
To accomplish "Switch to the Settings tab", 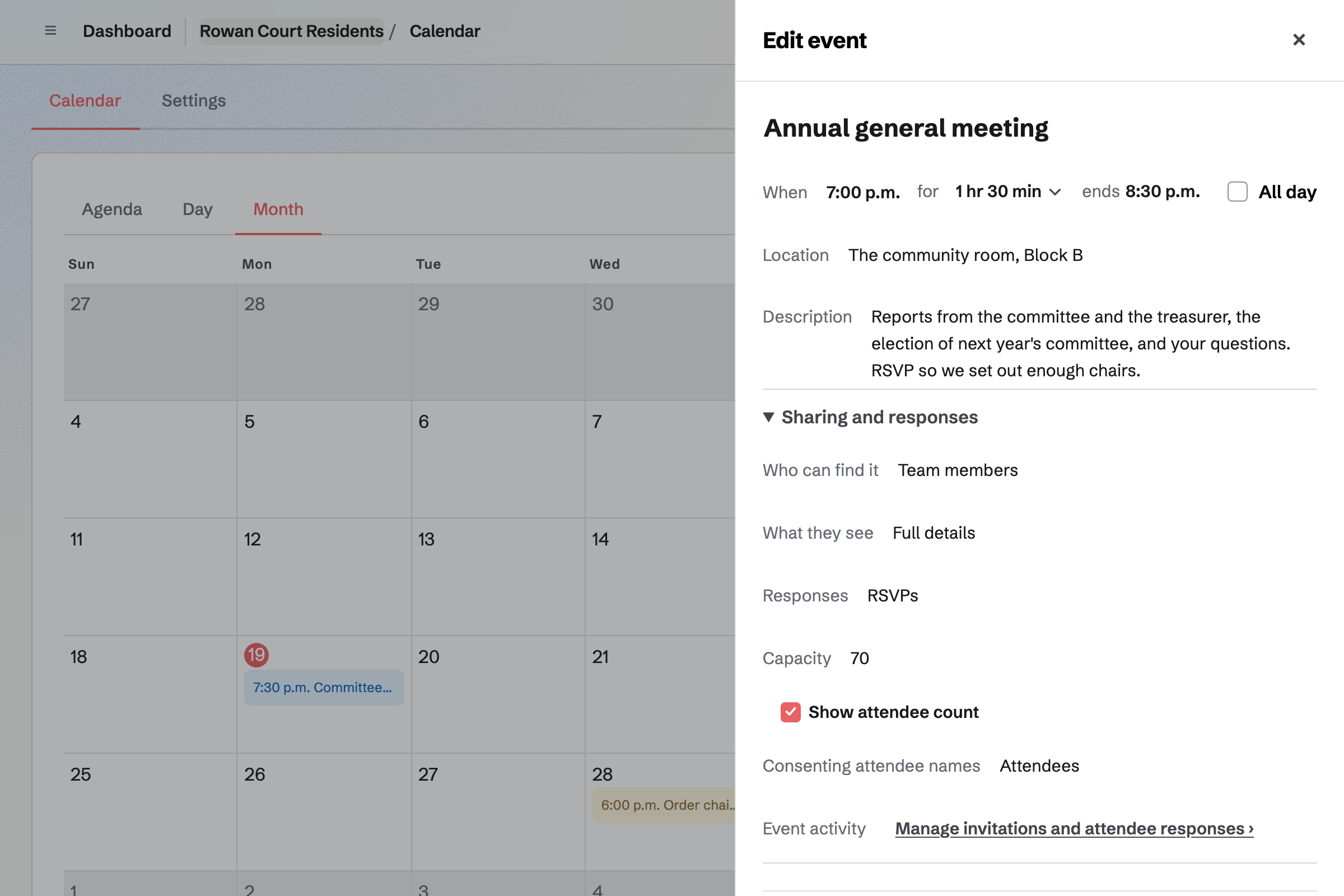I will (x=194, y=101).
